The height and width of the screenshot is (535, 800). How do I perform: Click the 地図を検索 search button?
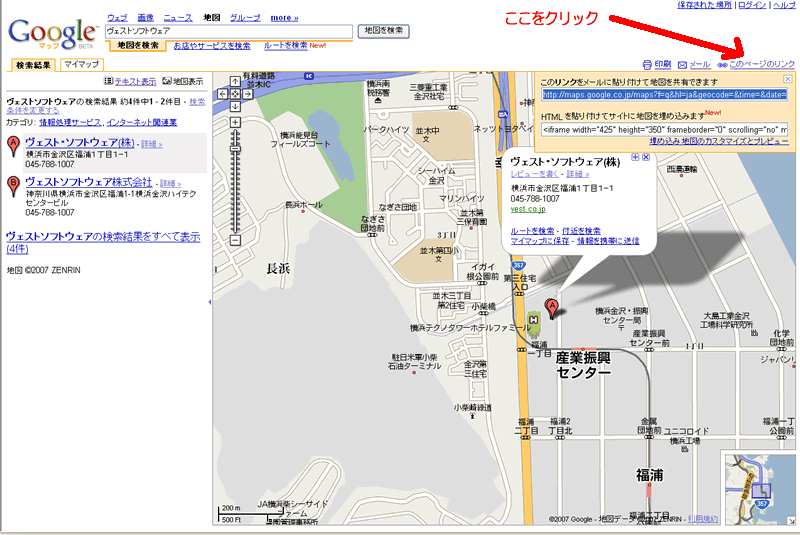tap(384, 31)
